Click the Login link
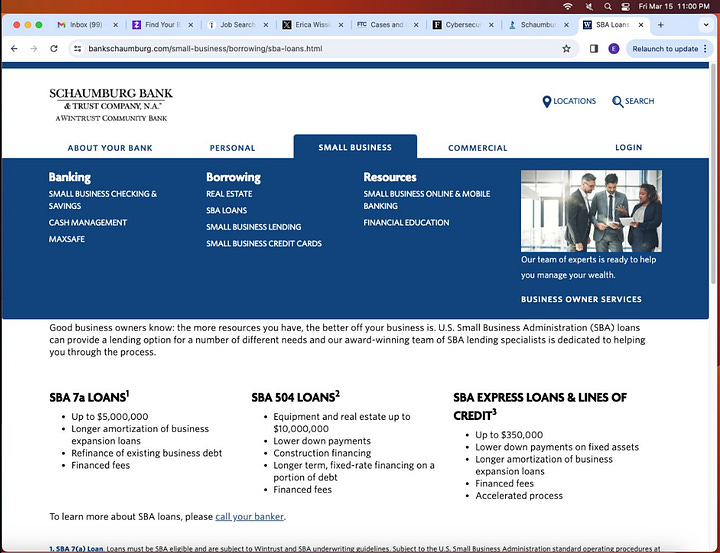The width and height of the screenshot is (720, 553). tap(629, 147)
